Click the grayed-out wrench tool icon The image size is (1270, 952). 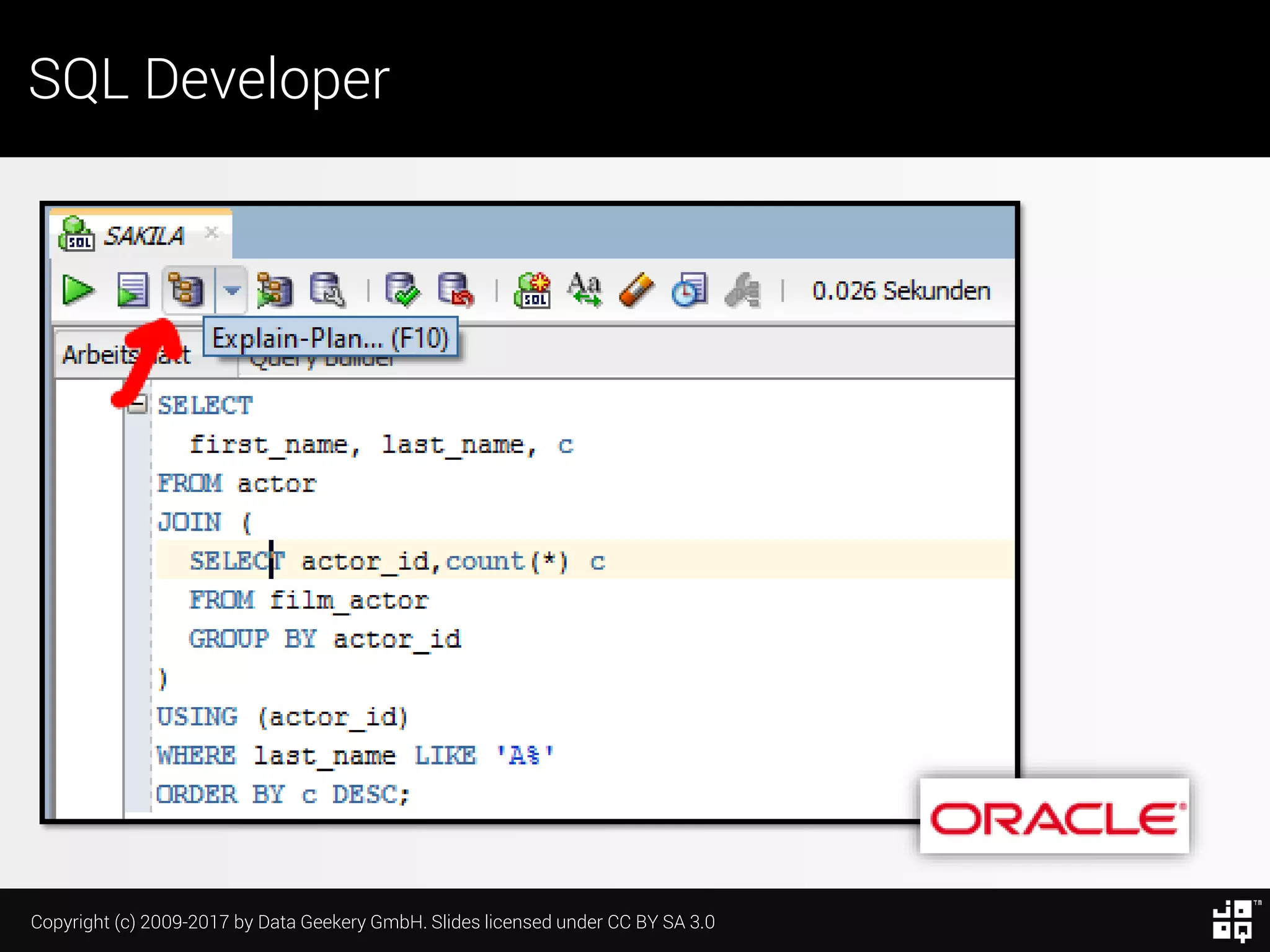click(x=742, y=290)
